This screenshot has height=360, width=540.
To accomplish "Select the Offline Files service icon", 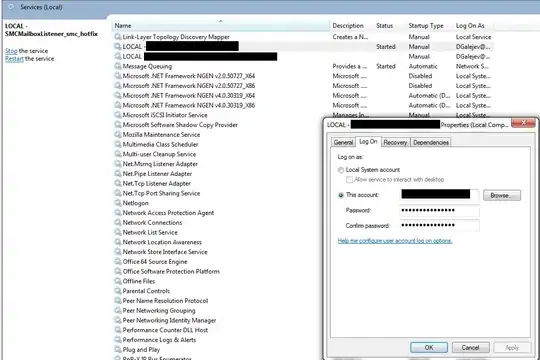I will click(118, 281).
